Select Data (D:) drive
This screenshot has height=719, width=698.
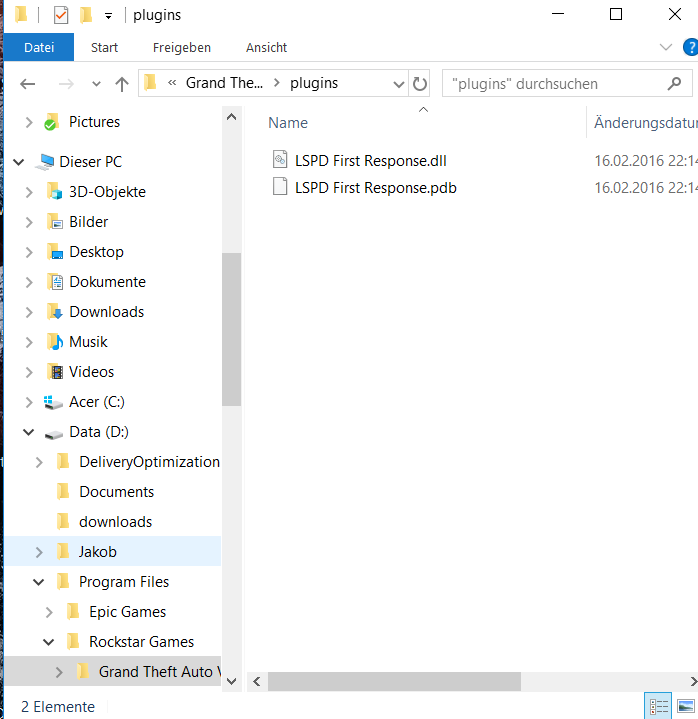[x=99, y=432]
